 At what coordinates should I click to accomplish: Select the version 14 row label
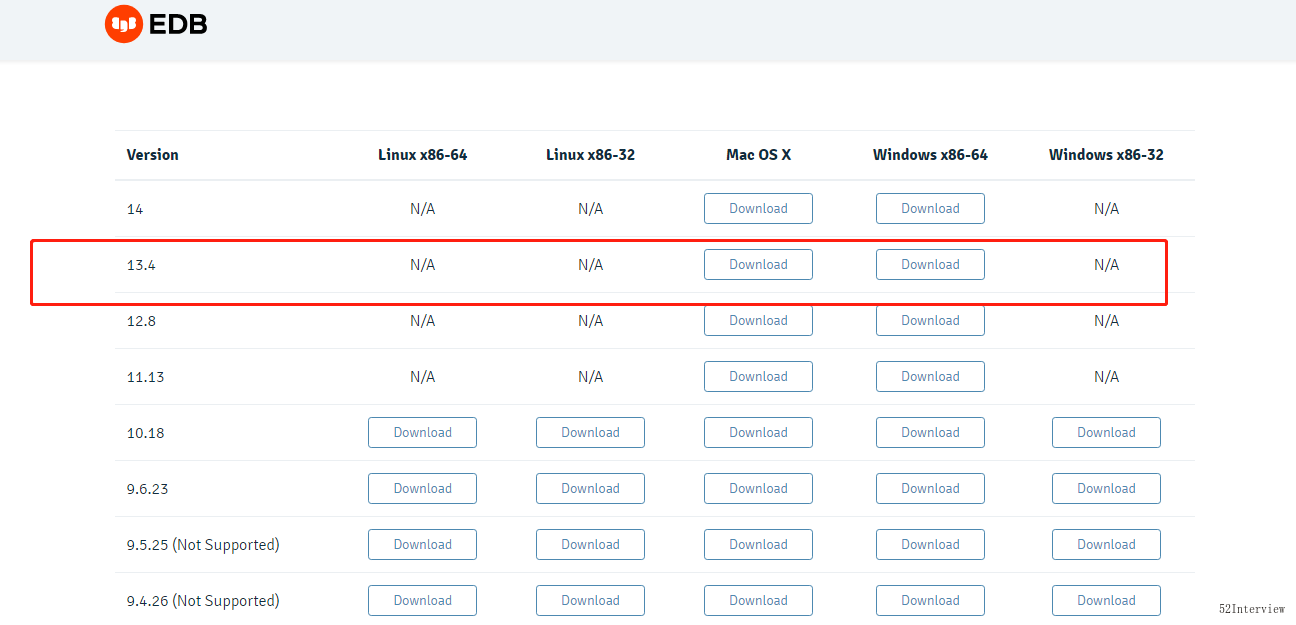click(135, 209)
